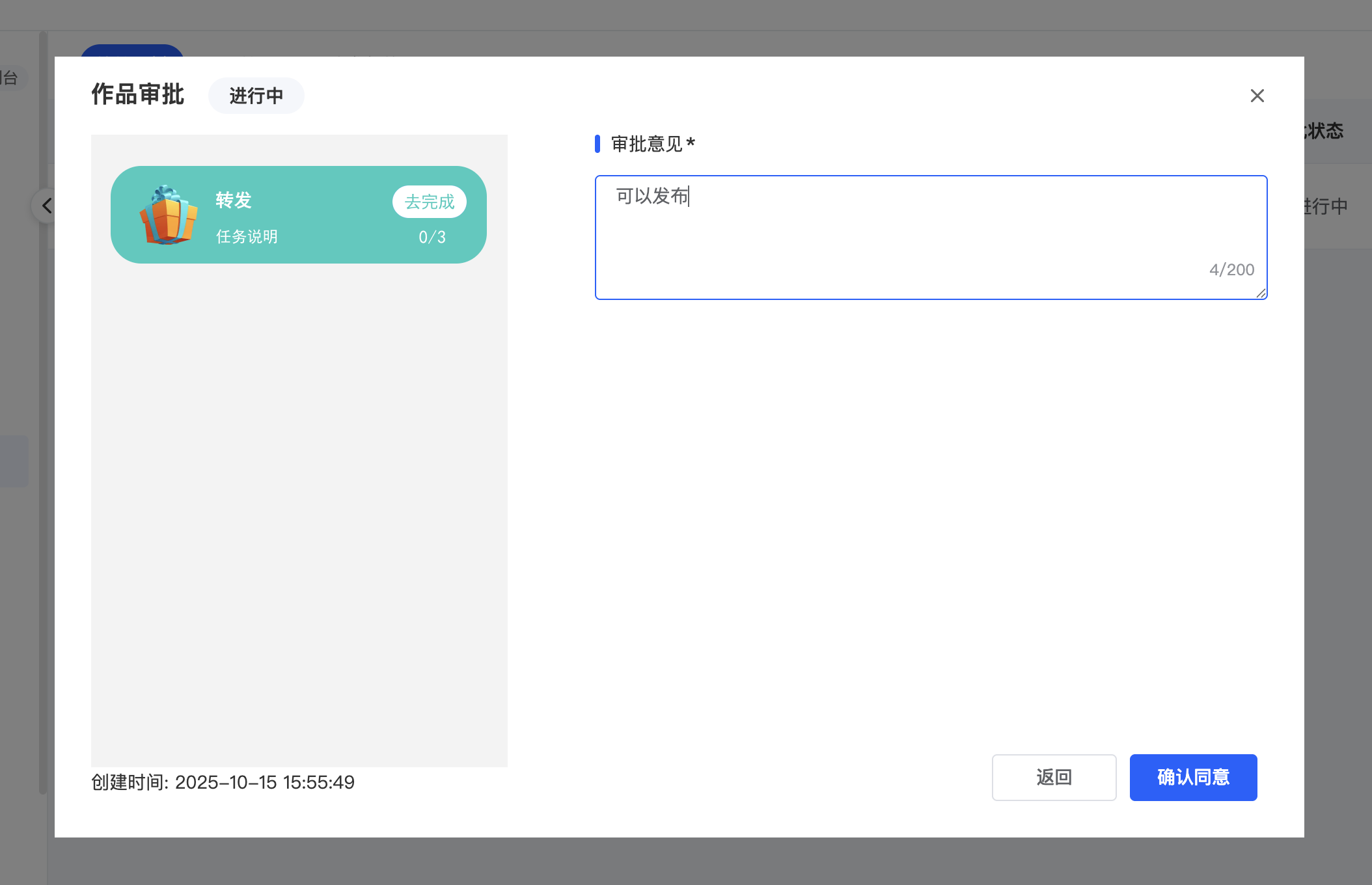Screen dimensions: 1372x885
Task: Click the 创建时间 timestamp text
Action: click(223, 782)
